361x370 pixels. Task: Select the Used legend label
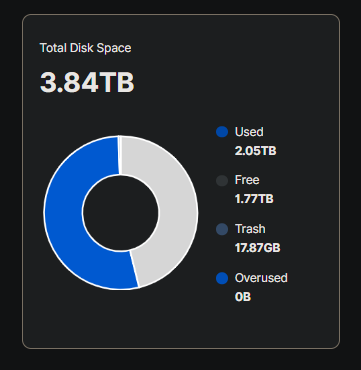point(249,132)
